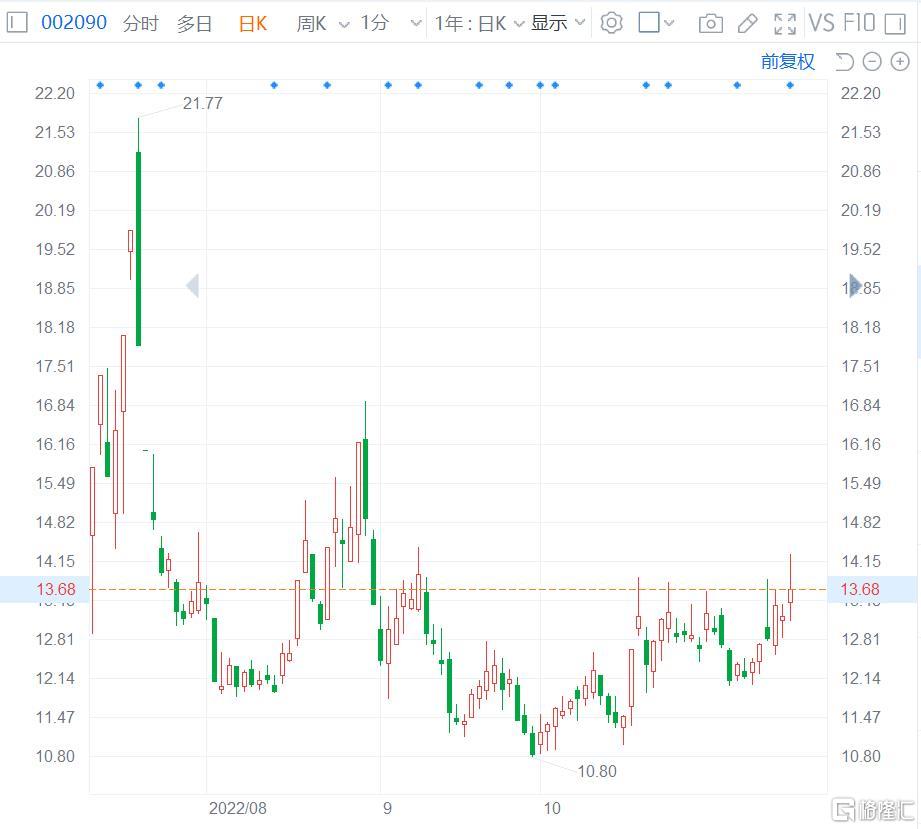921x829 pixels.
Task: Switch to the 多日 tab
Action: [195, 24]
